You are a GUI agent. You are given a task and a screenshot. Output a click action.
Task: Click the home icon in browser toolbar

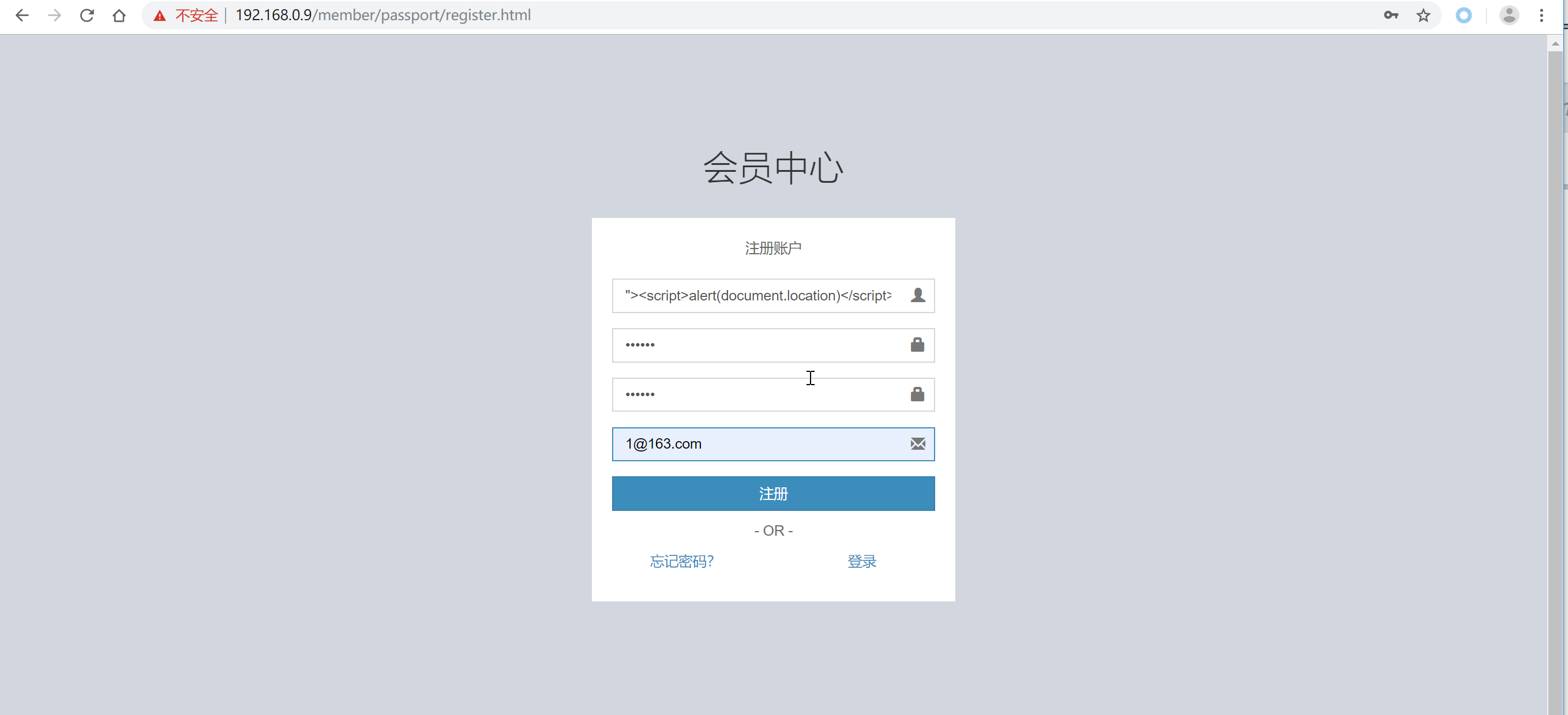point(119,15)
